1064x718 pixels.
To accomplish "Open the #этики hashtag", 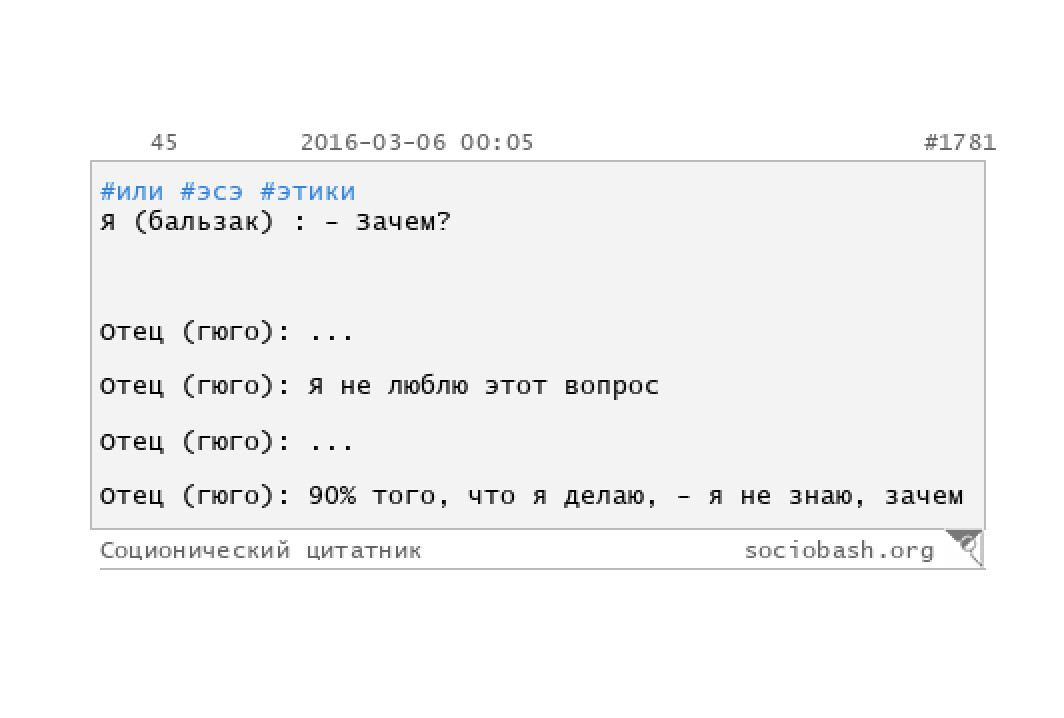I will pyautogui.click(x=308, y=192).
